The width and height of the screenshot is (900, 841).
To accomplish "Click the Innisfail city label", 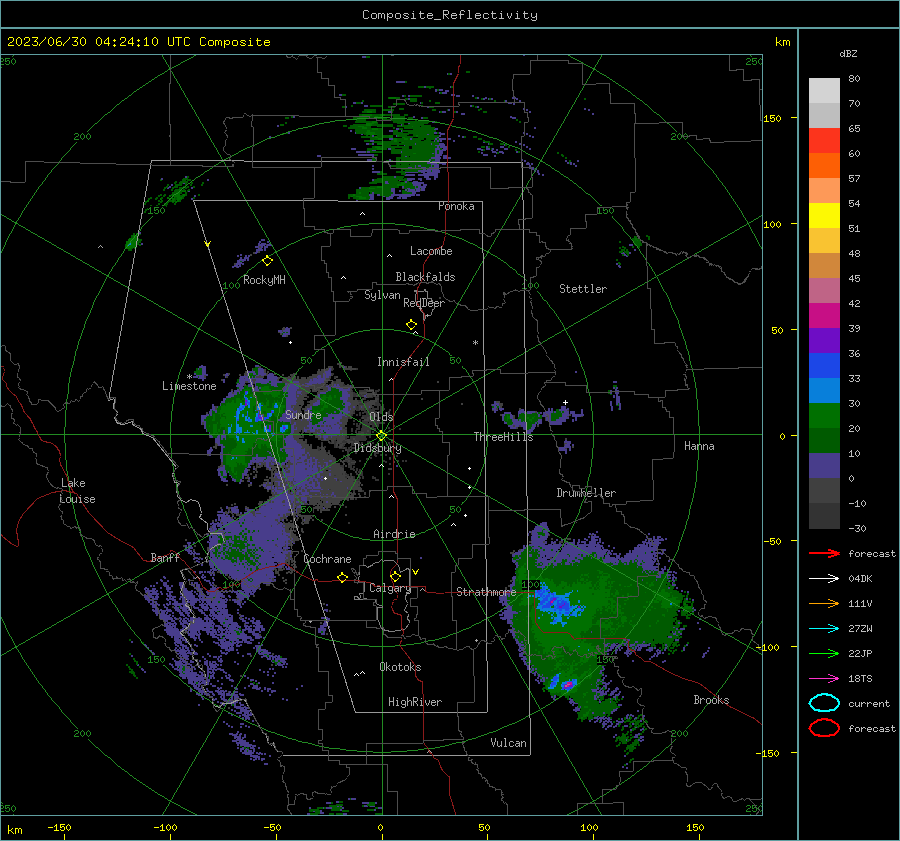I will point(403,362).
